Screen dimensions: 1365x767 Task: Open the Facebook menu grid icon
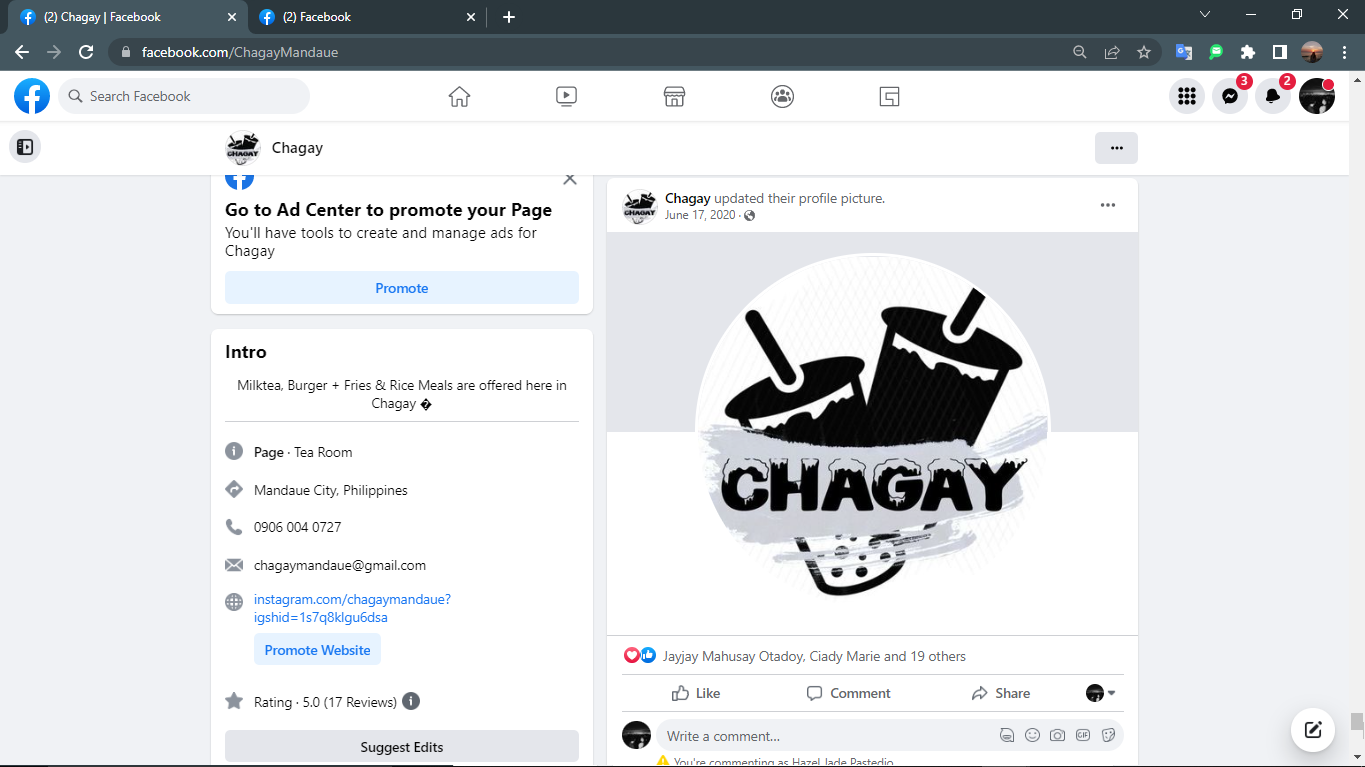pos(1187,96)
